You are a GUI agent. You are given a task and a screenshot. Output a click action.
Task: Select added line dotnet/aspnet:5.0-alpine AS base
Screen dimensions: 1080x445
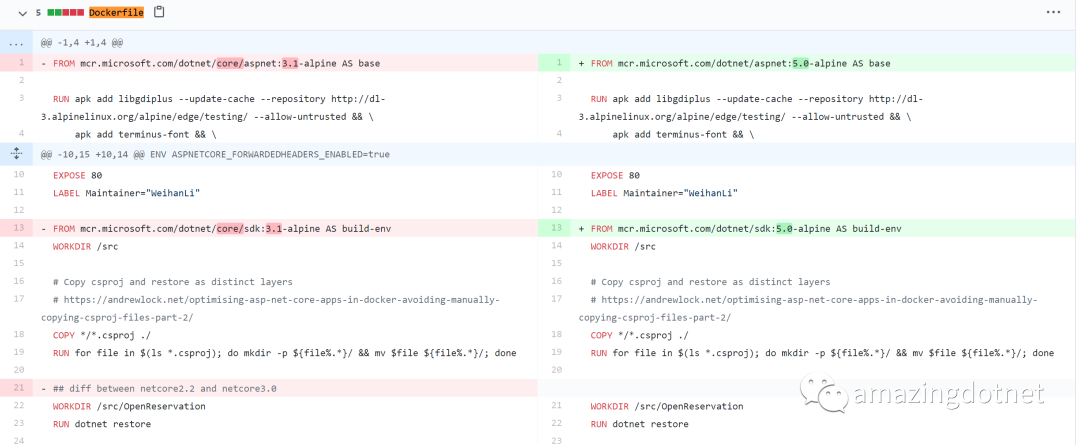pyautogui.click(x=823, y=63)
